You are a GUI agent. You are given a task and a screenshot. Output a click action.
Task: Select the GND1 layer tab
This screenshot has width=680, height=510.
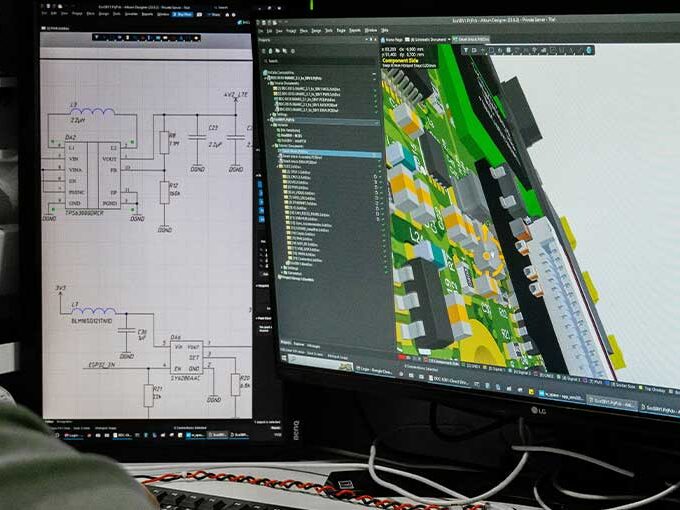tap(473, 366)
